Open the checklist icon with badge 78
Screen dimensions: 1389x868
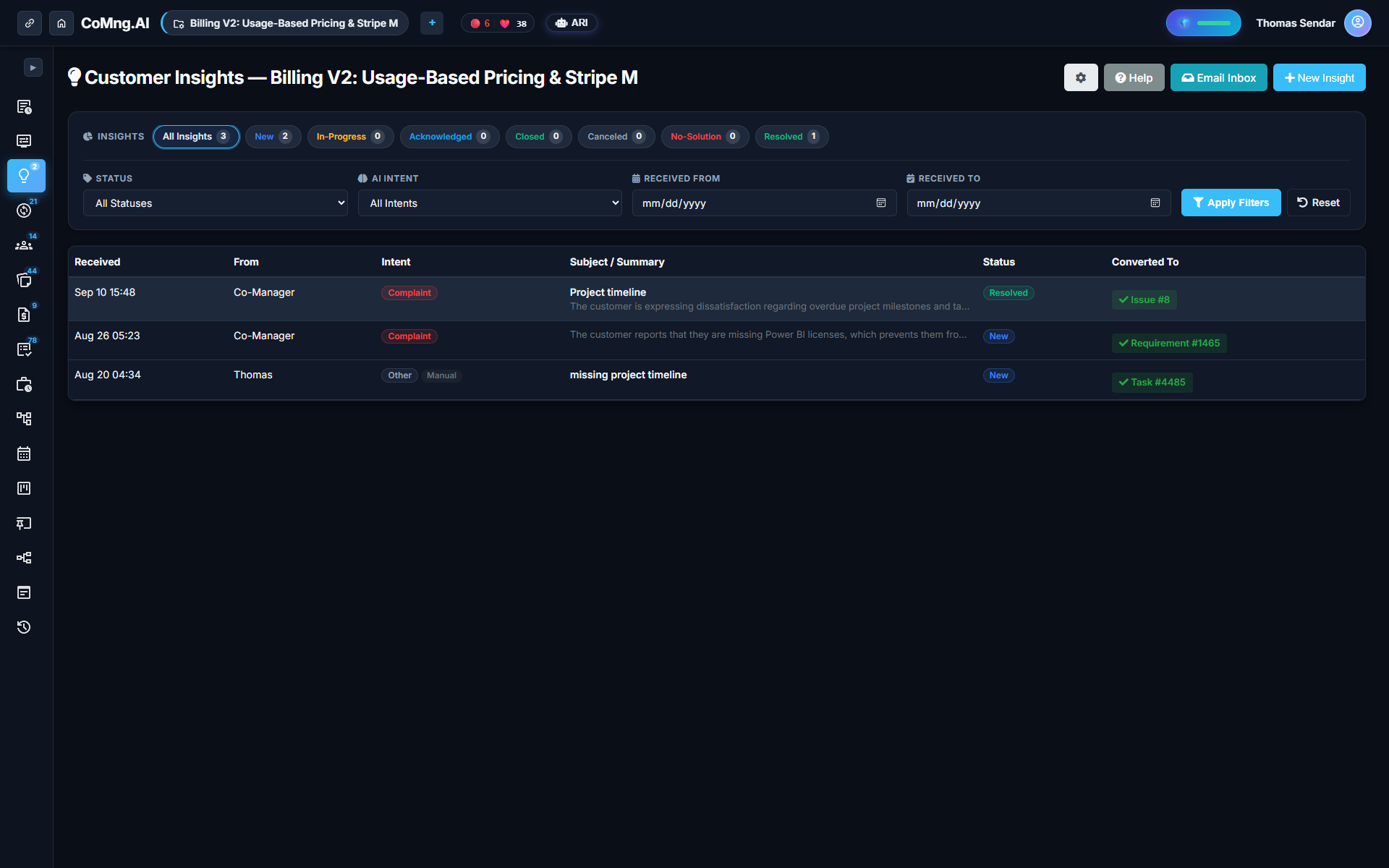pos(24,349)
